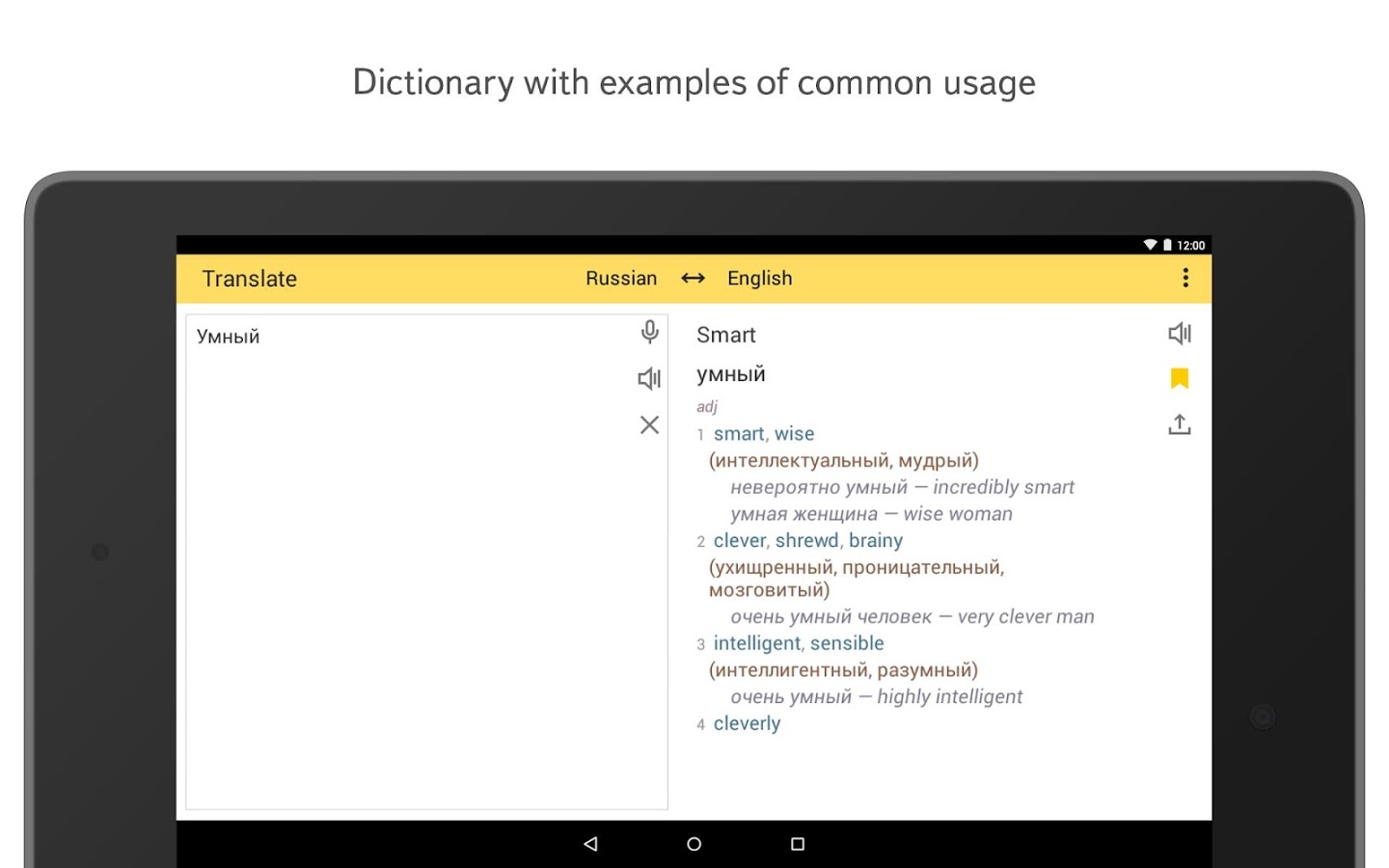The image size is (1389, 868).
Task: Tap the dictionary word "smart" link
Action: pyautogui.click(x=739, y=434)
